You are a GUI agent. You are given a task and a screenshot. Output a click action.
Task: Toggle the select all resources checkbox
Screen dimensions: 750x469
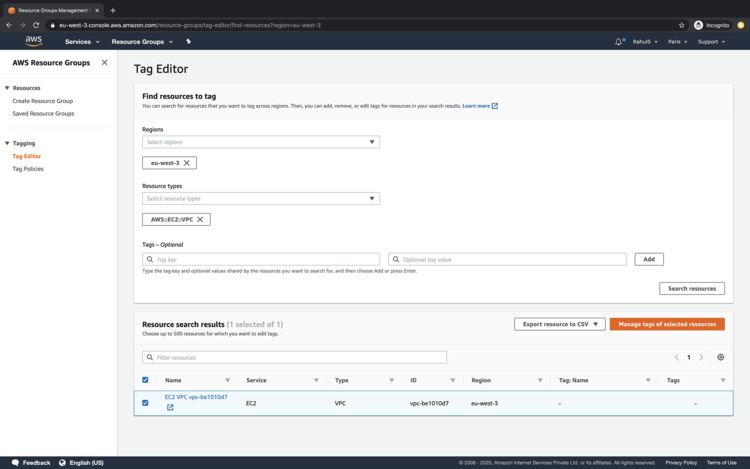coord(145,380)
